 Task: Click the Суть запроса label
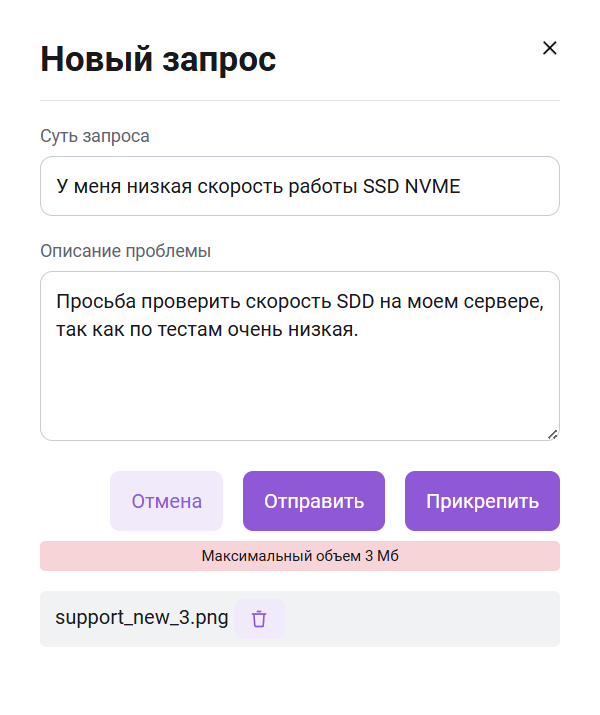click(x=95, y=136)
